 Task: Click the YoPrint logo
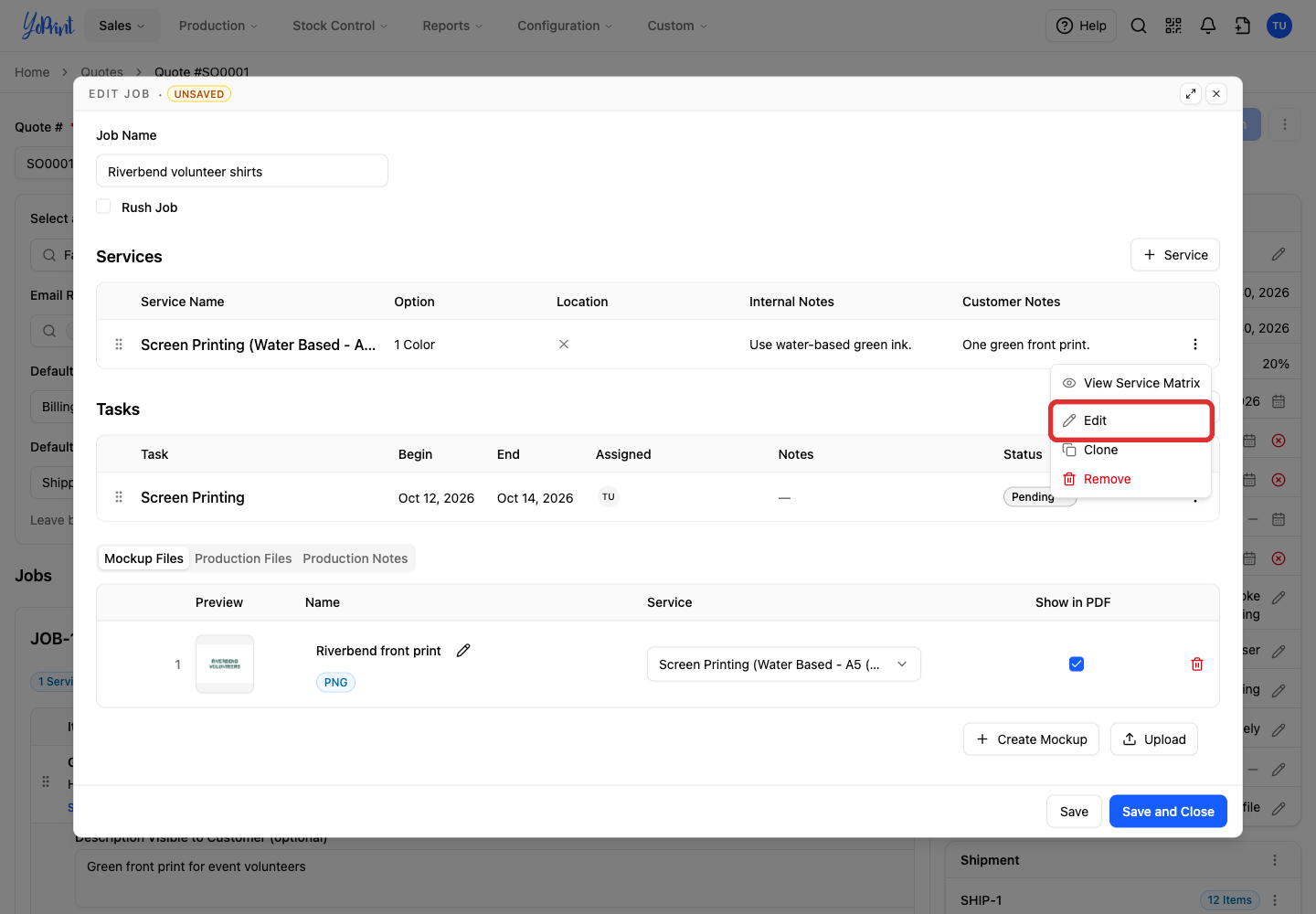(48, 26)
